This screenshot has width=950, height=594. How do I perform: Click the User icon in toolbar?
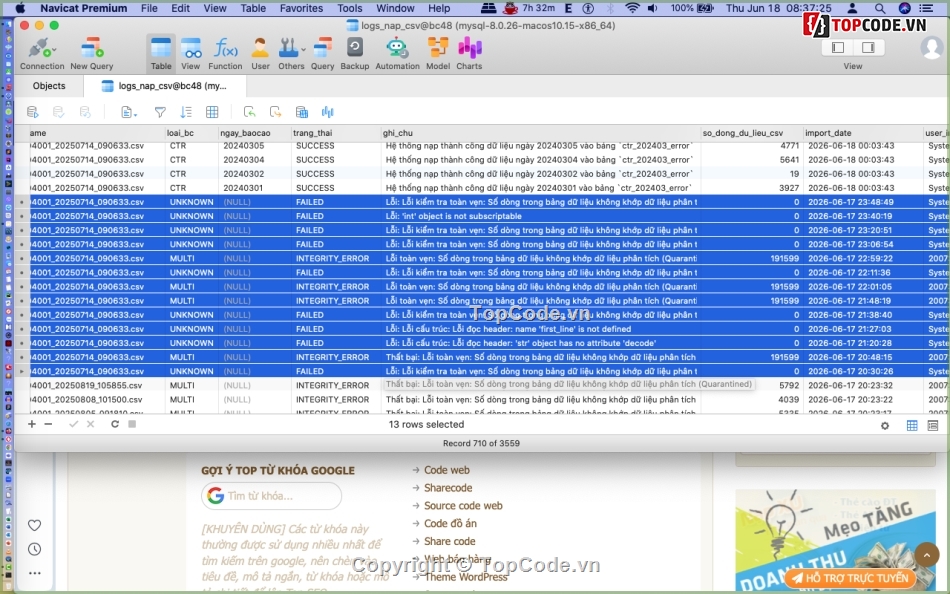(260, 53)
